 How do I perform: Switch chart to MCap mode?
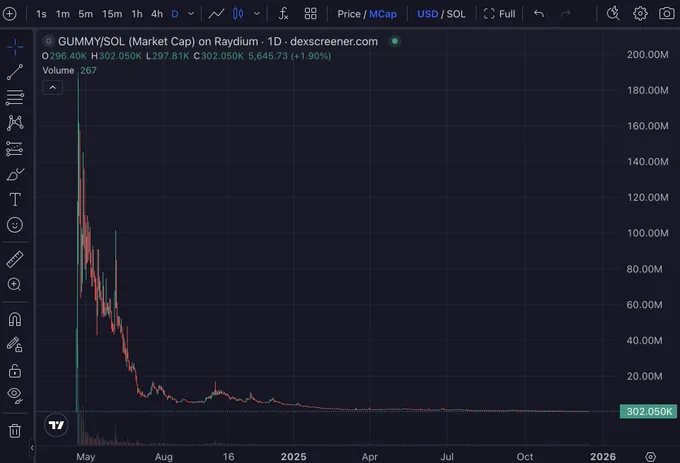click(x=382, y=14)
